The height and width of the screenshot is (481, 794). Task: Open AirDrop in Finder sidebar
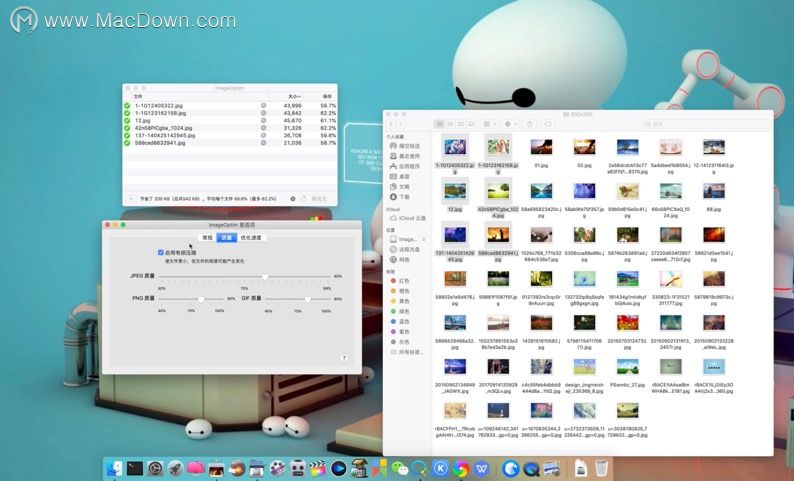[405, 146]
